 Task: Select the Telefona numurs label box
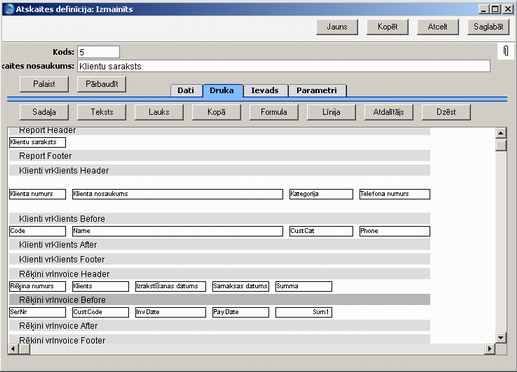(395, 194)
